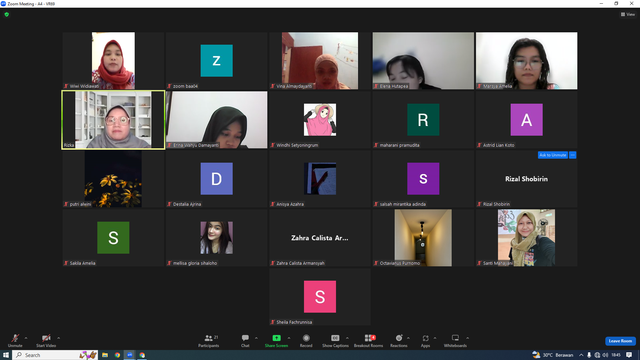The image size is (640, 360).
Task: Click the green encryption shield icon
Action: point(7,14)
